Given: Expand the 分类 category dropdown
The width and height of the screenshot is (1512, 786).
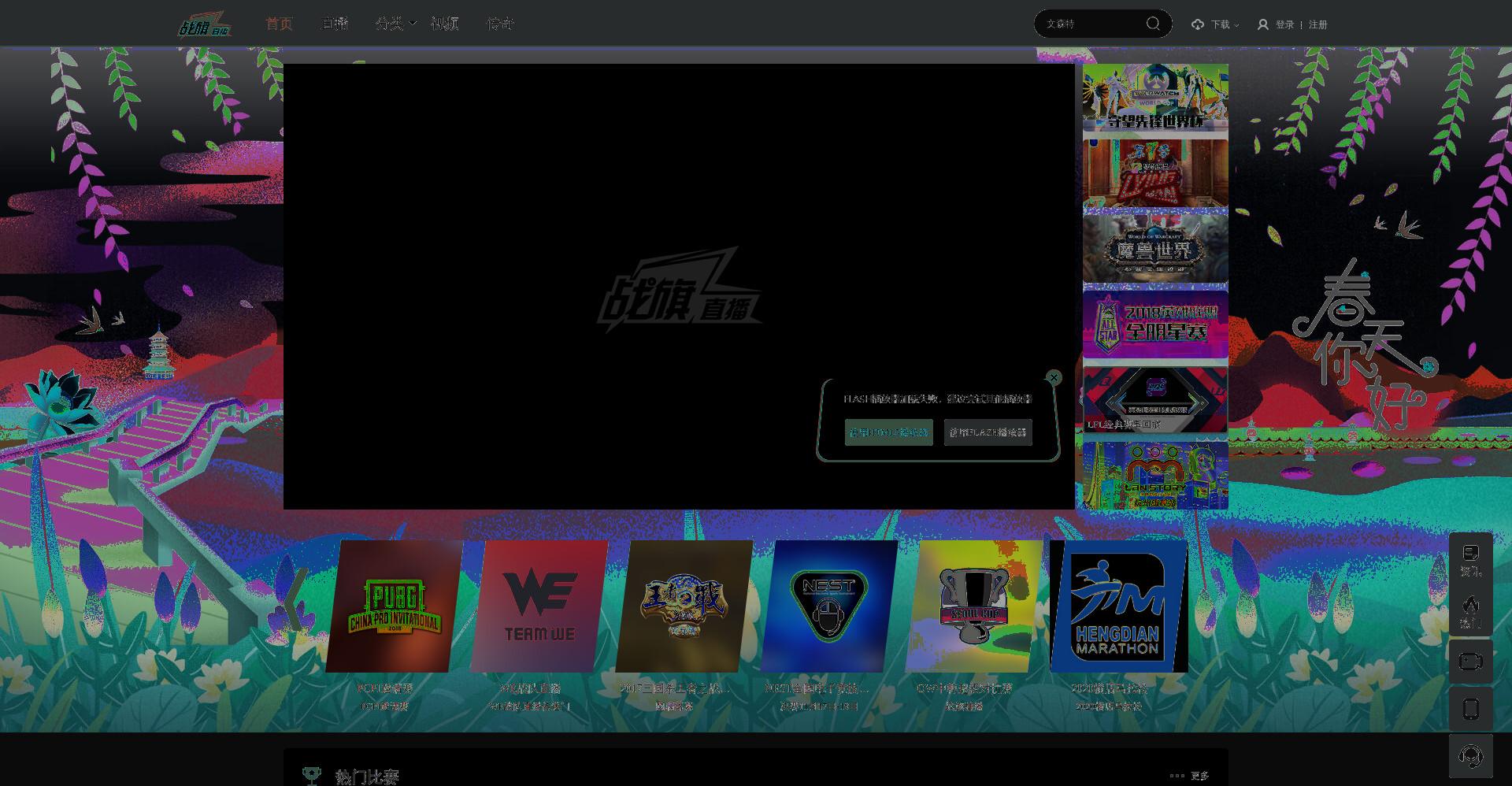Looking at the screenshot, I should 396,24.
